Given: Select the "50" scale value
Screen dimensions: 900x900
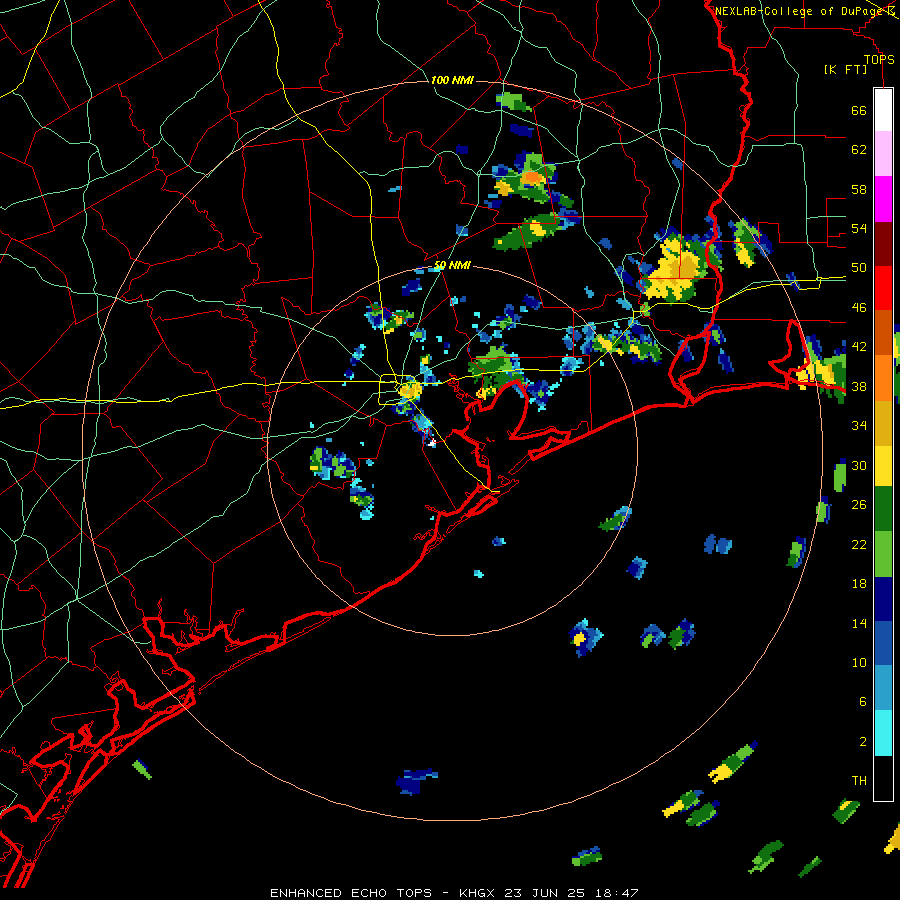Looking at the screenshot, I should pyautogui.click(x=859, y=268).
